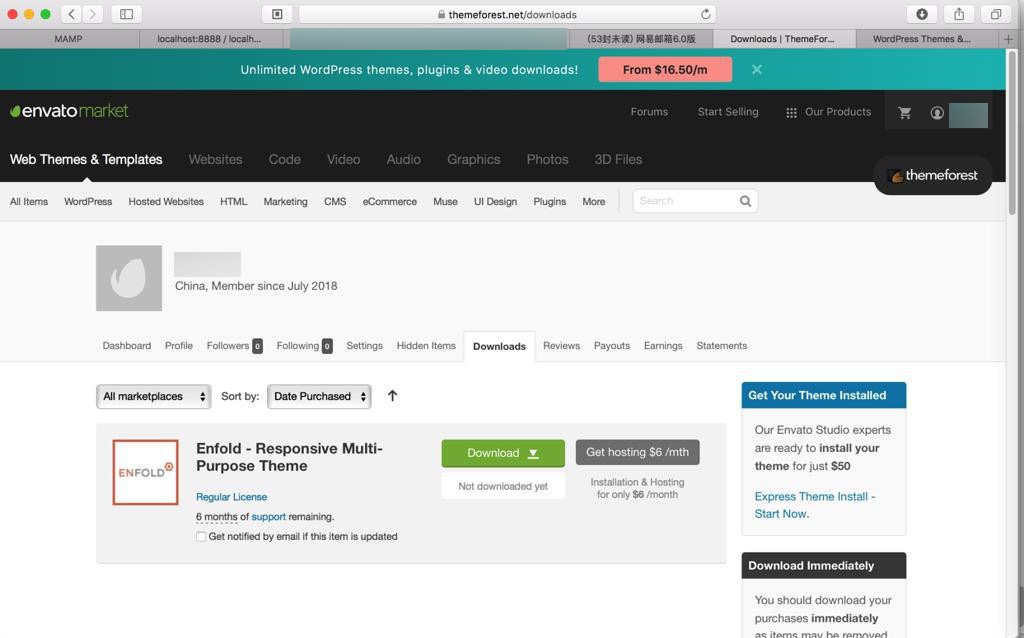Click the Envato Market logo
This screenshot has width=1024, height=638.
click(x=69, y=111)
